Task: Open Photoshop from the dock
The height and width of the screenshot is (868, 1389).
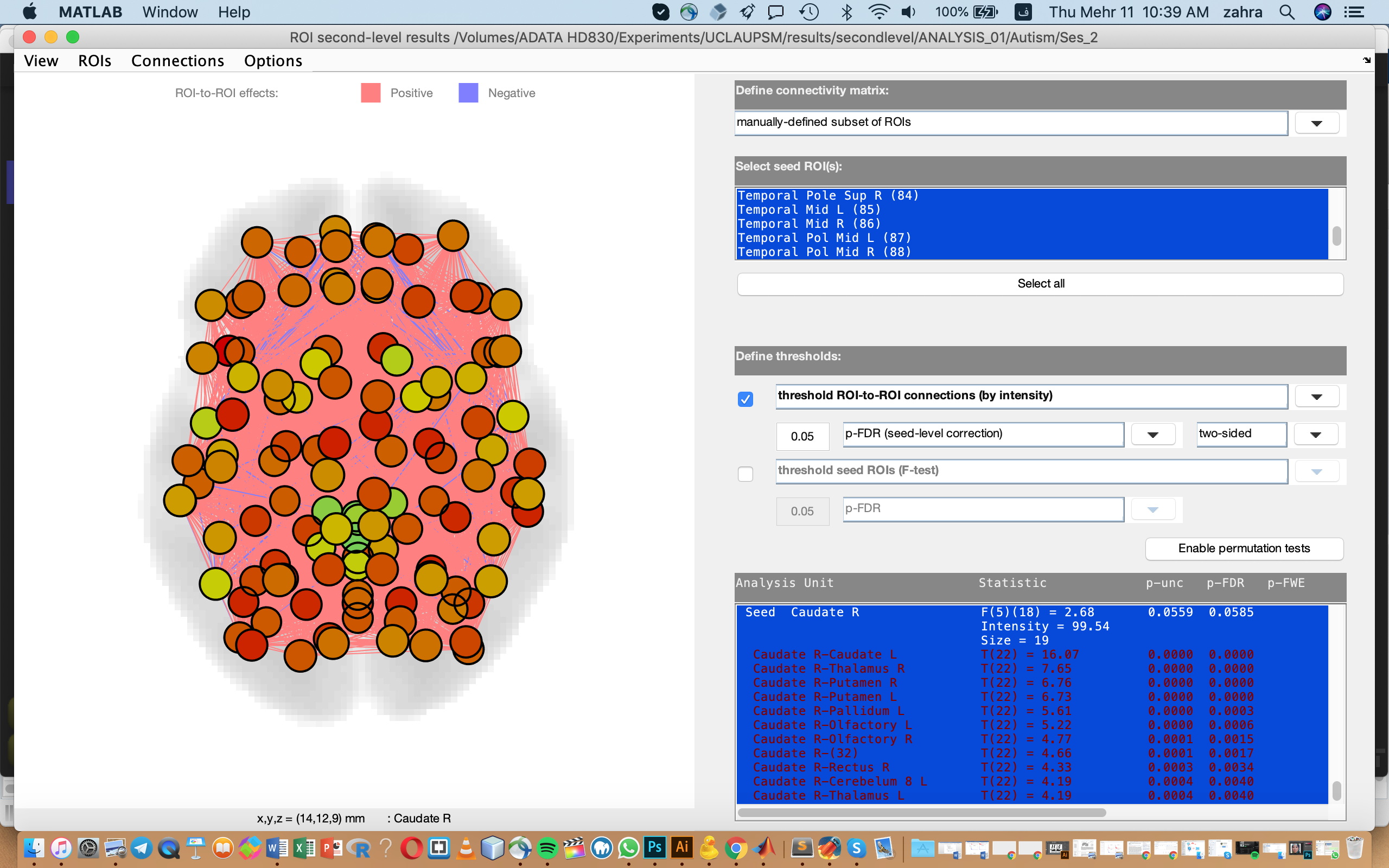Action: [654, 847]
